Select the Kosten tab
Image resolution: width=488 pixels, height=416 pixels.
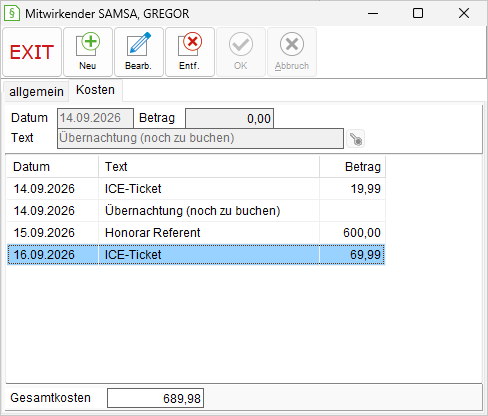pyautogui.click(x=95, y=90)
